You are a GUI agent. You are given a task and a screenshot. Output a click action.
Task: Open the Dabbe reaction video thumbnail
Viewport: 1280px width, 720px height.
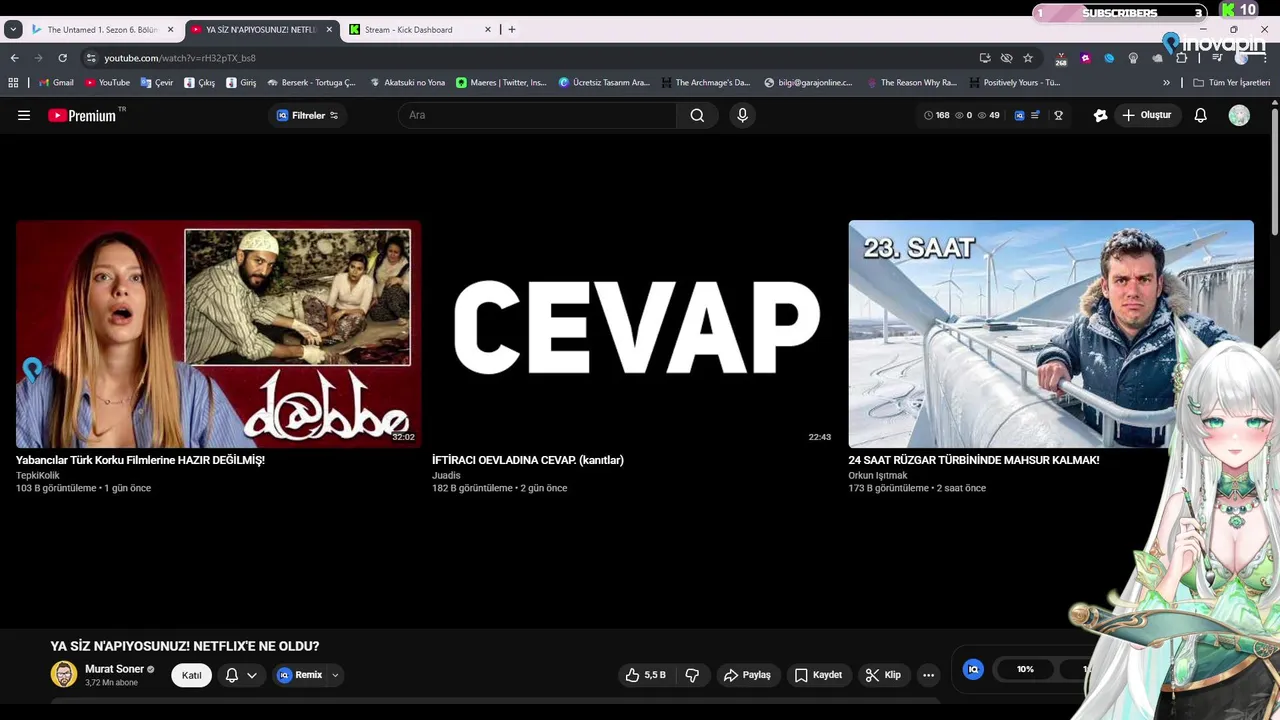point(218,334)
